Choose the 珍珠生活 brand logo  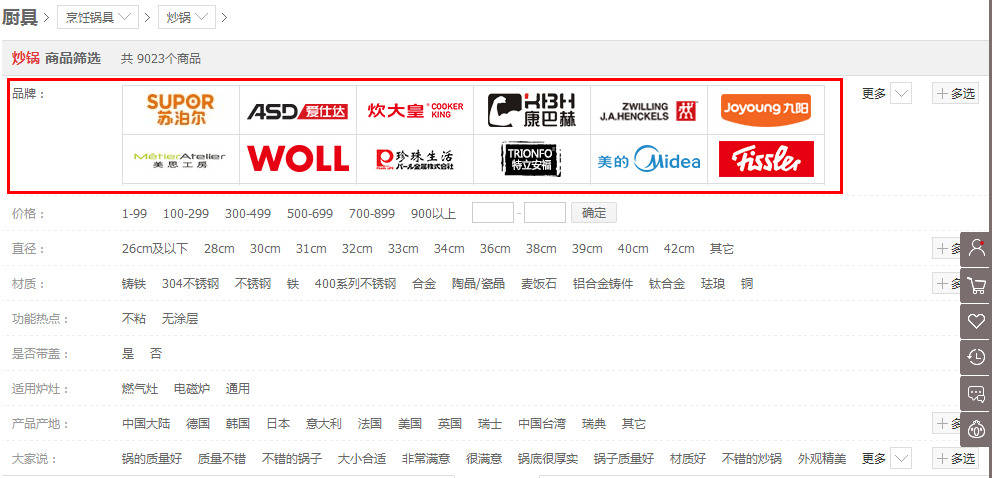click(x=415, y=159)
